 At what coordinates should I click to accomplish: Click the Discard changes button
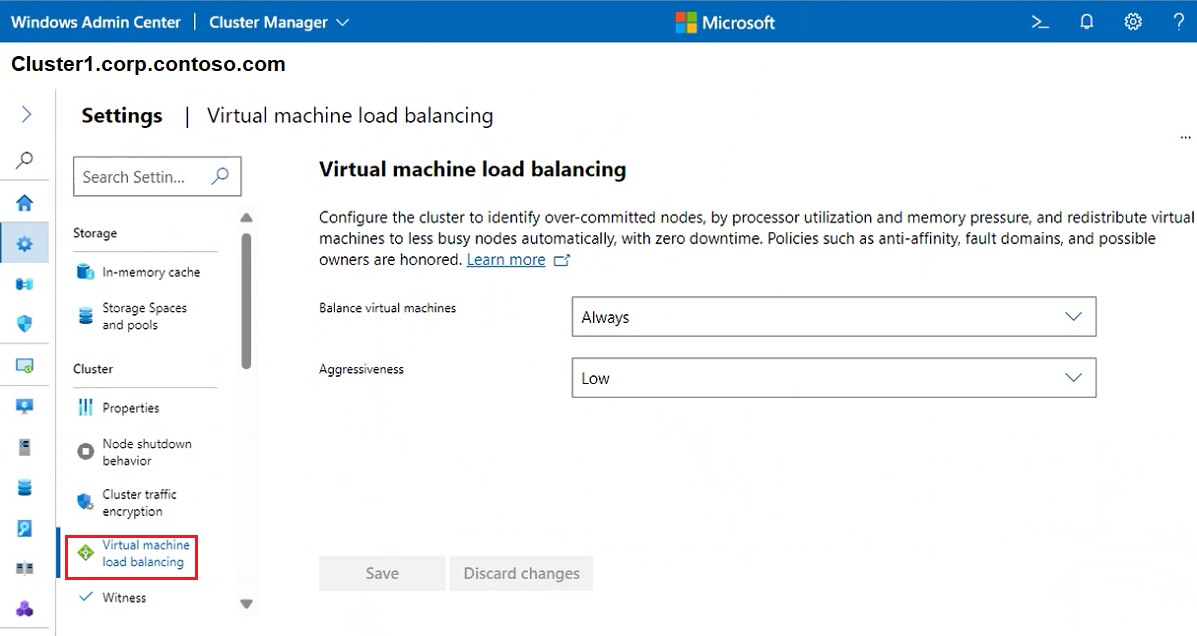click(521, 573)
